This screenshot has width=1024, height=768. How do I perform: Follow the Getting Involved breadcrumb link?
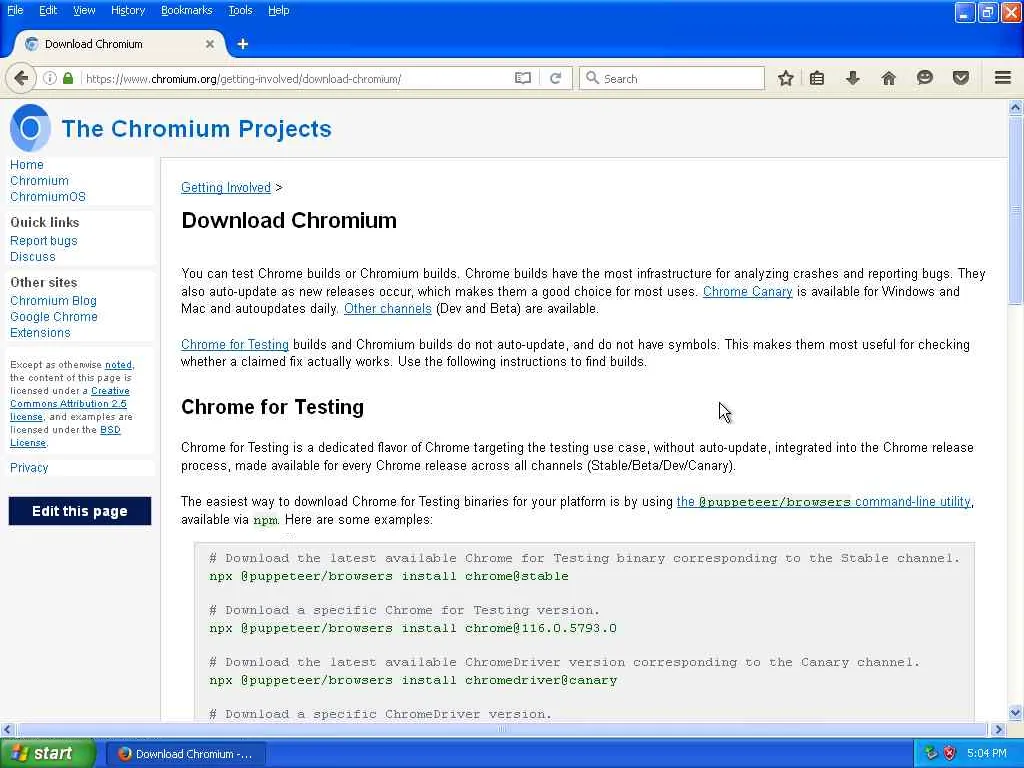point(226,187)
